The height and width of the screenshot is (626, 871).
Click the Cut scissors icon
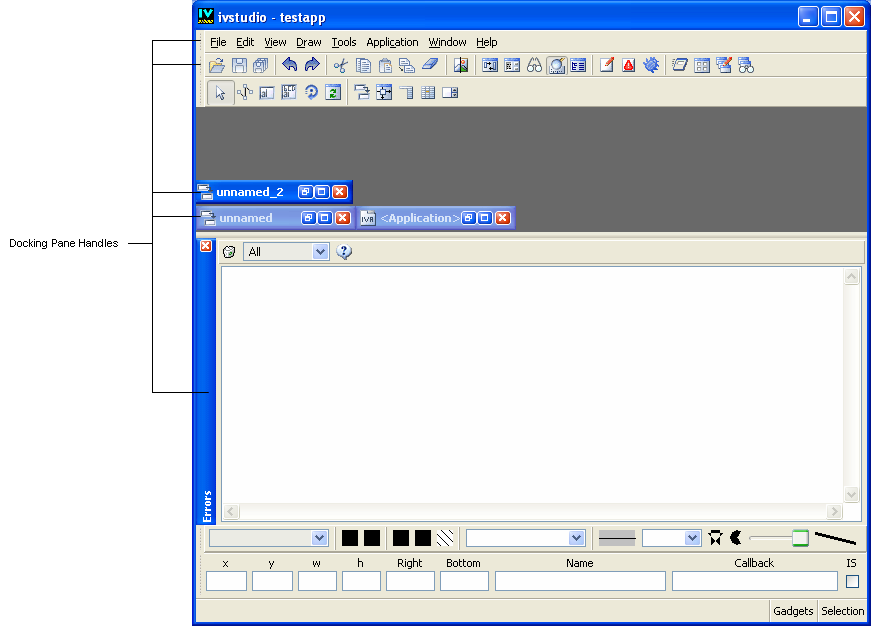(340, 66)
